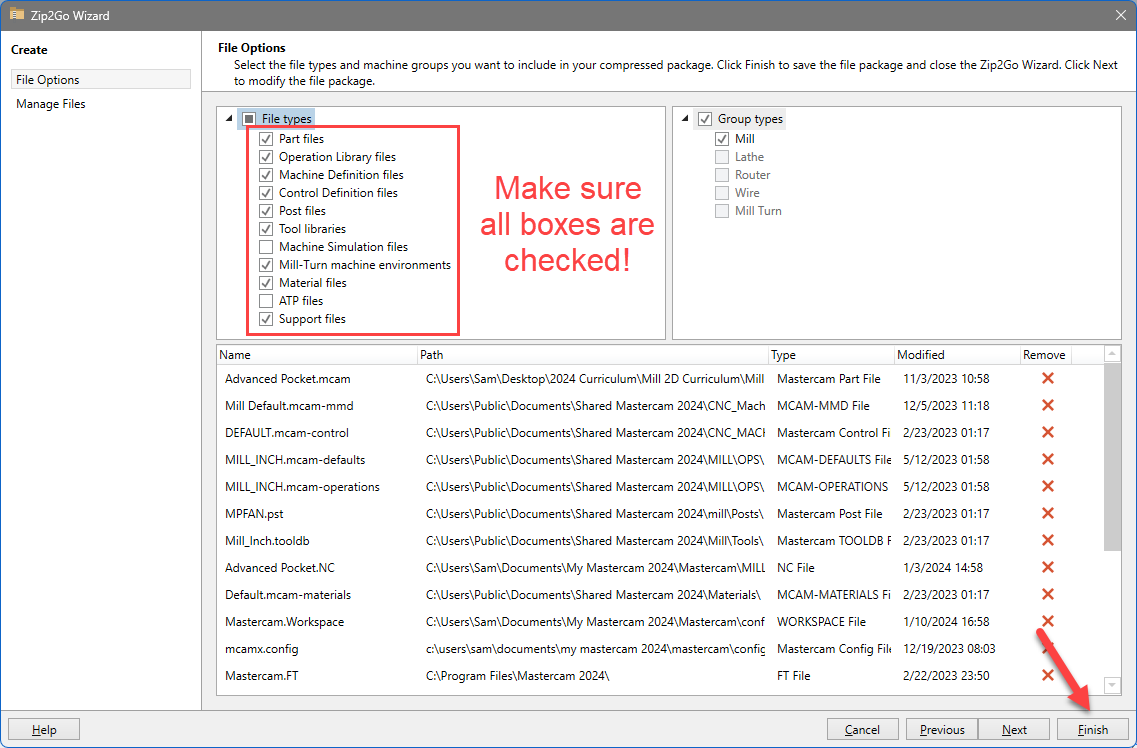The width and height of the screenshot is (1137, 748).
Task: Collapse the Group types tree node
Action: [685, 119]
